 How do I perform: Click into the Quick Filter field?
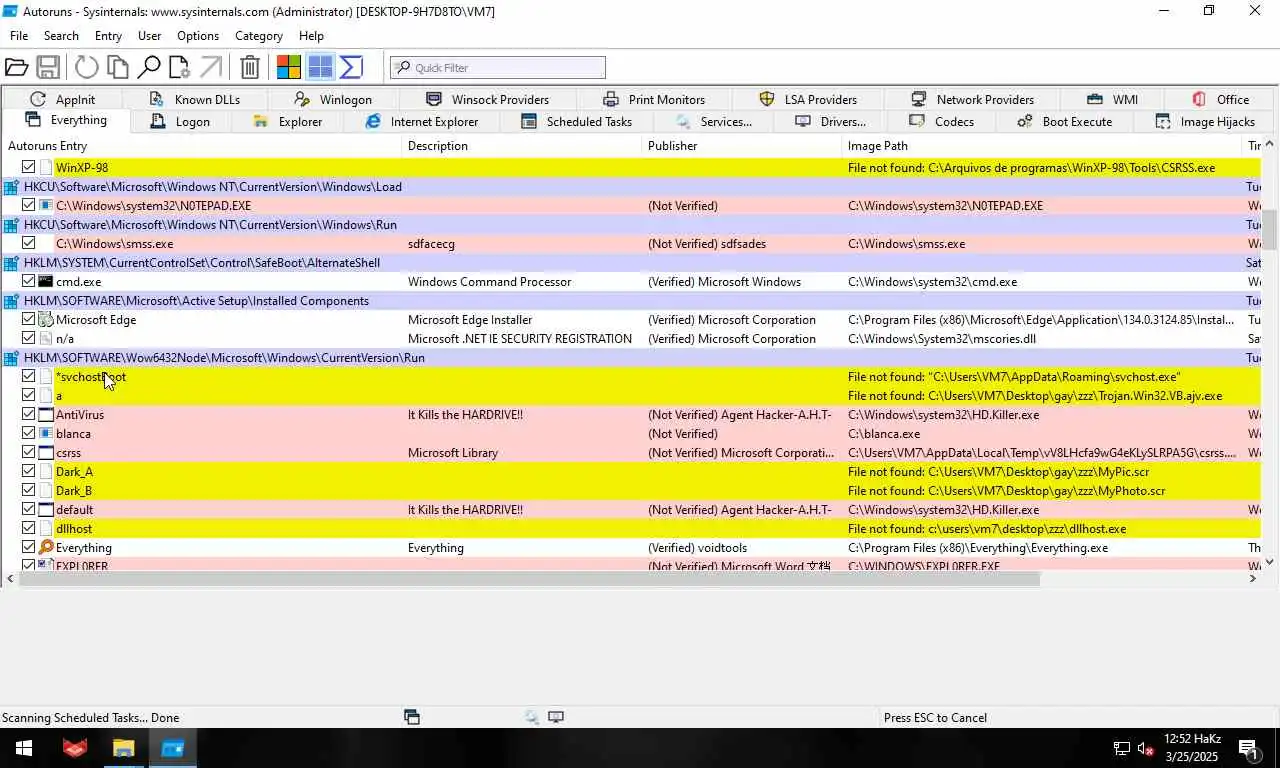click(x=498, y=68)
